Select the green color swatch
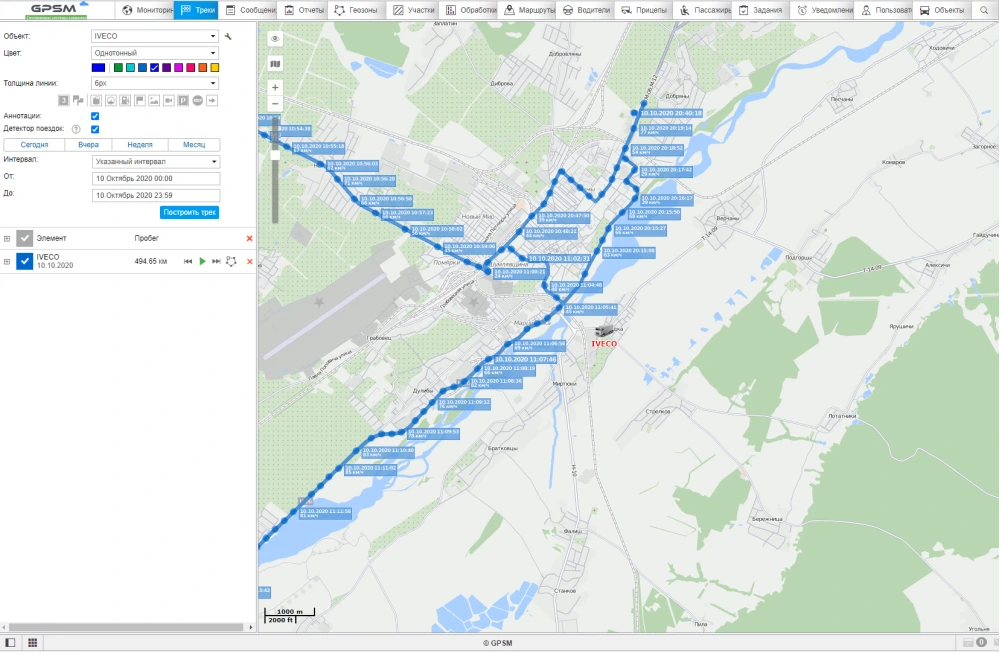Viewport: 1000px width, 654px height. pos(118,67)
